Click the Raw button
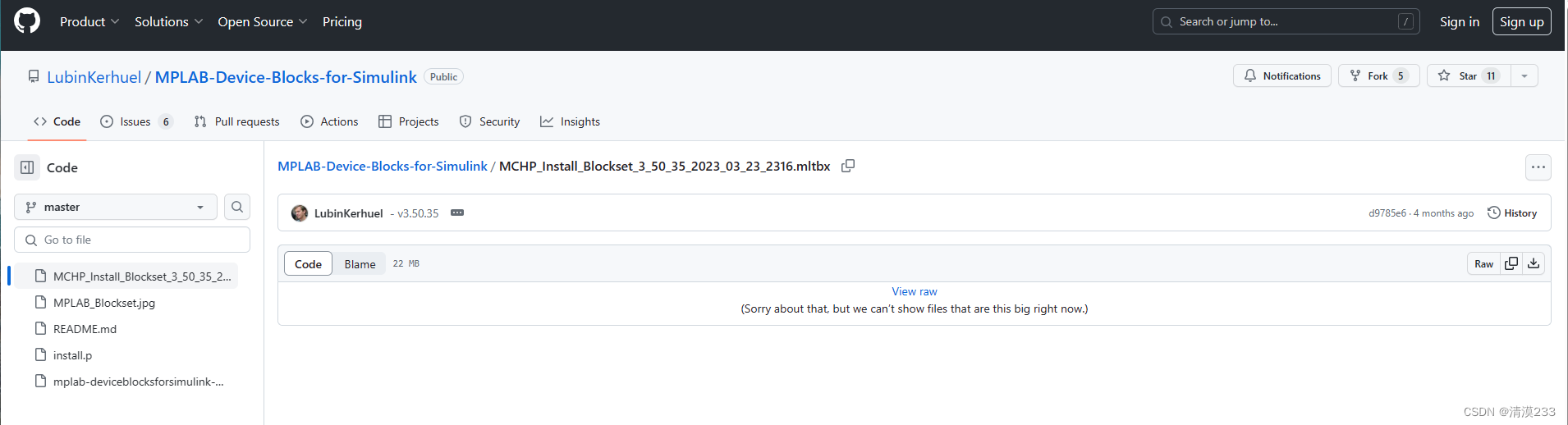1568x425 pixels. tap(1484, 263)
